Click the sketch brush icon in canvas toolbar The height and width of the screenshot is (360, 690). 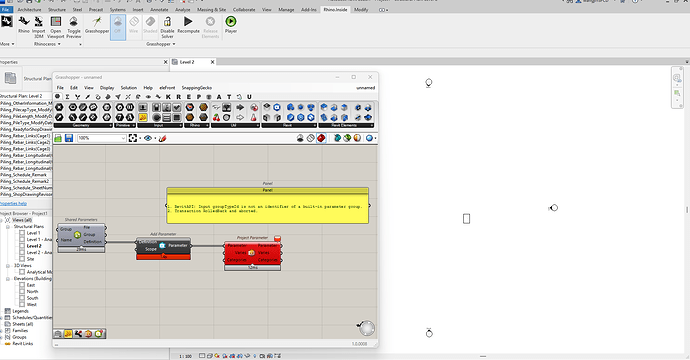[162, 138]
